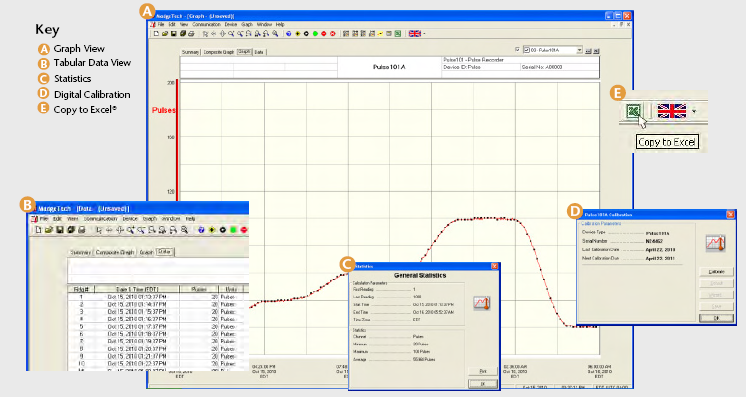Click Copy to Excel icon in callout
This screenshot has height=397, width=746.
[633, 111]
